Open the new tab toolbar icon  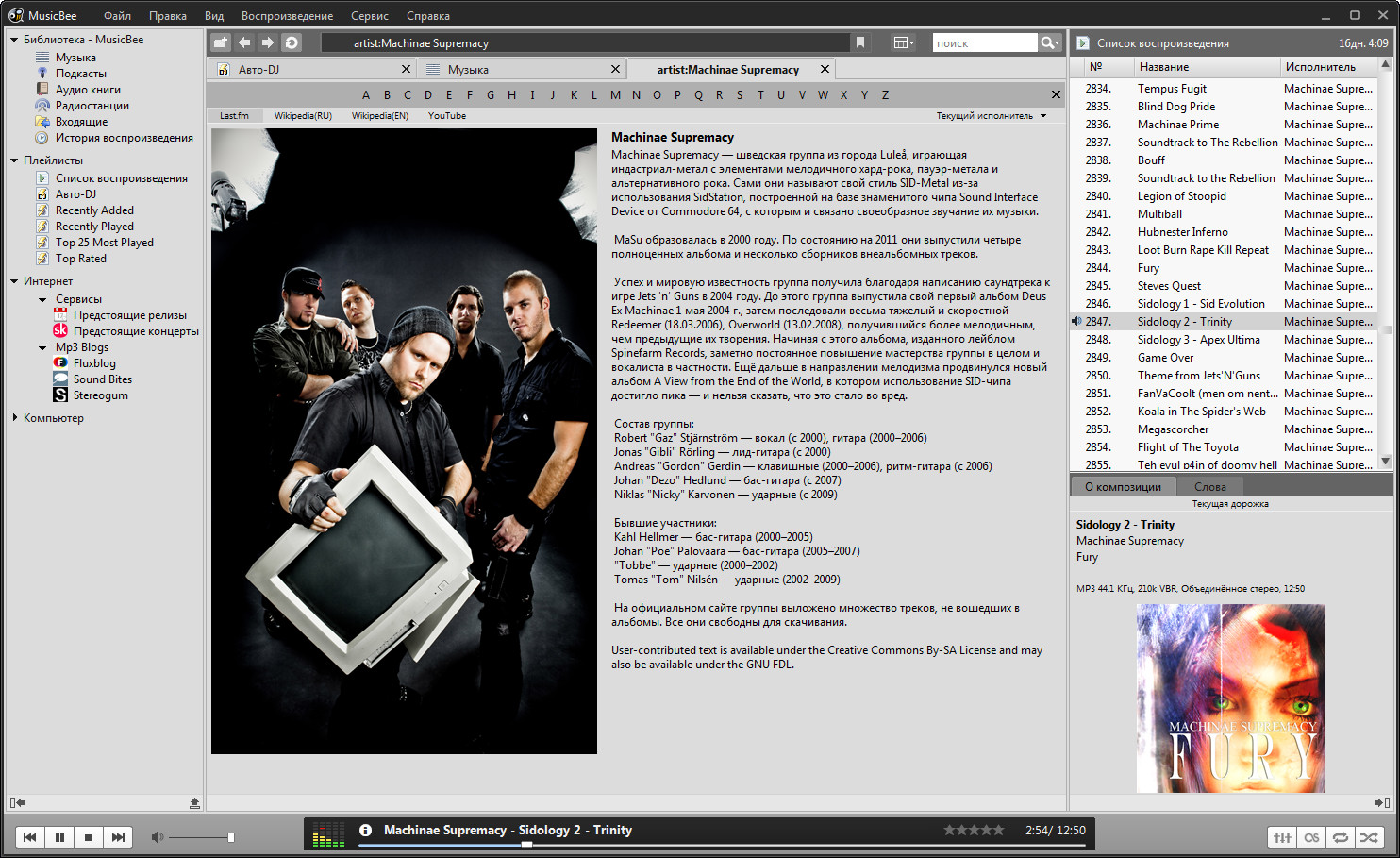point(221,42)
